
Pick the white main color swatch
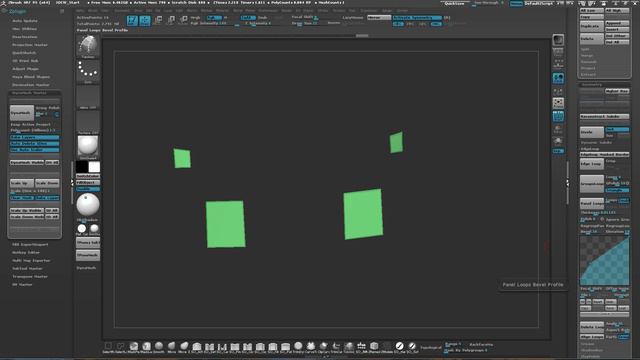(94, 167)
